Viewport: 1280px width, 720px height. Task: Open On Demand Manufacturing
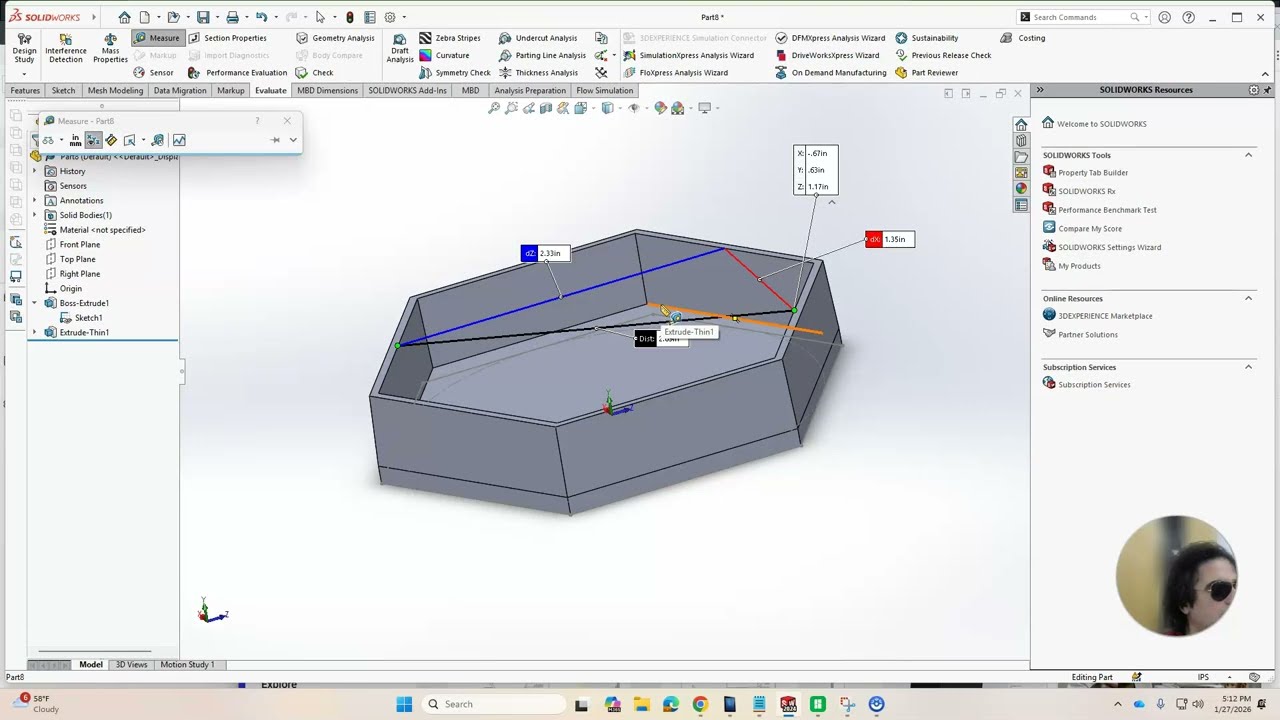click(831, 73)
